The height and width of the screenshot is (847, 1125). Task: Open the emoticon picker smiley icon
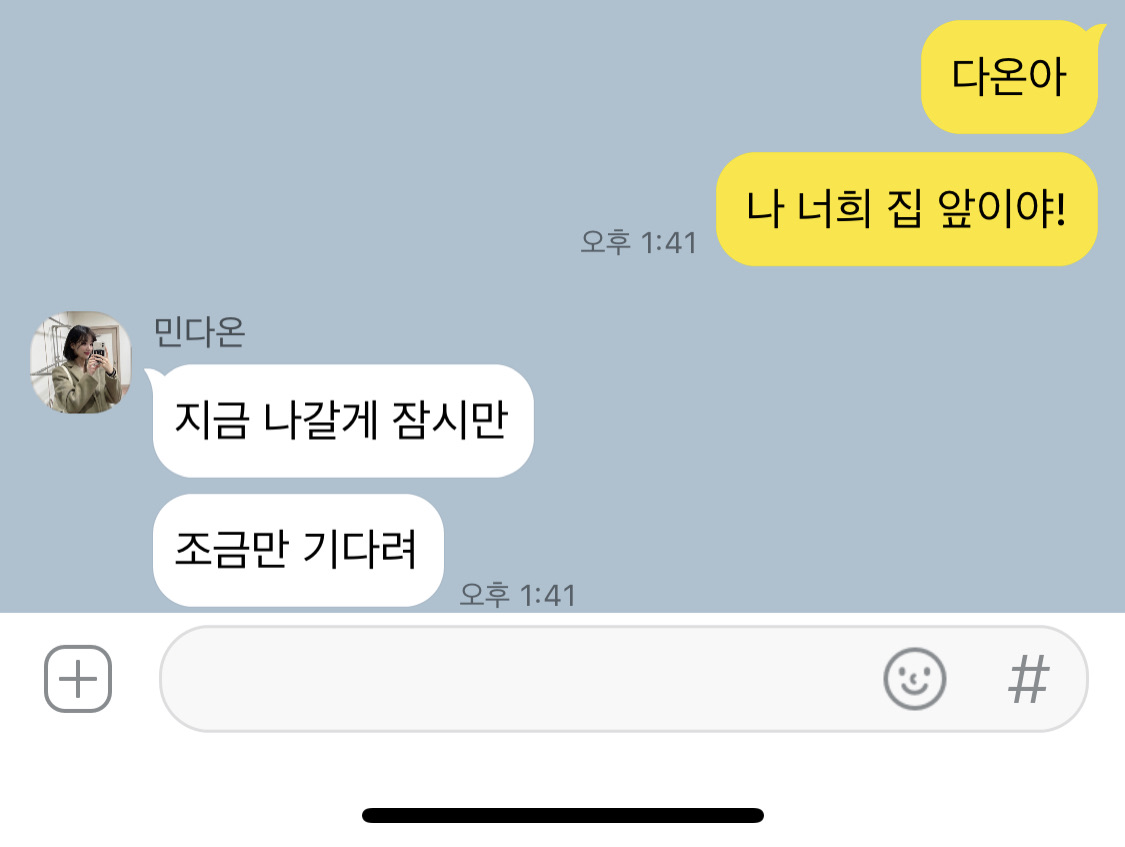[914, 678]
